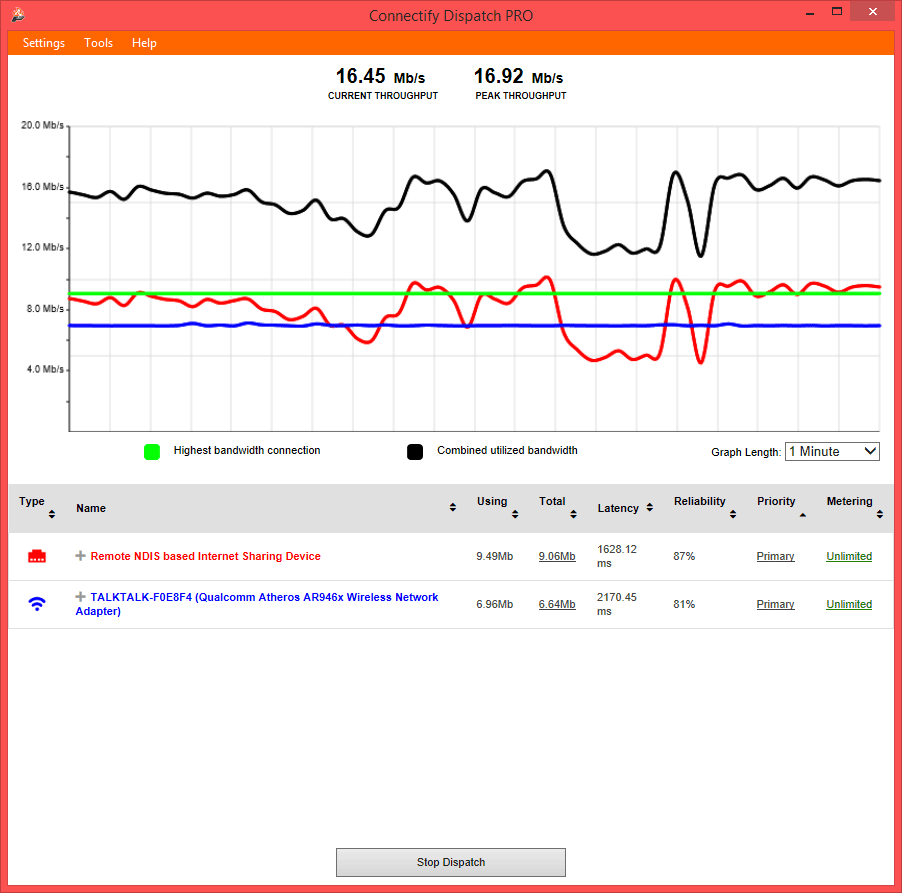Image resolution: width=903 pixels, height=893 pixels.
Task: Click the 16.45 Mb/s current throughput value
Action: point(380,76)
